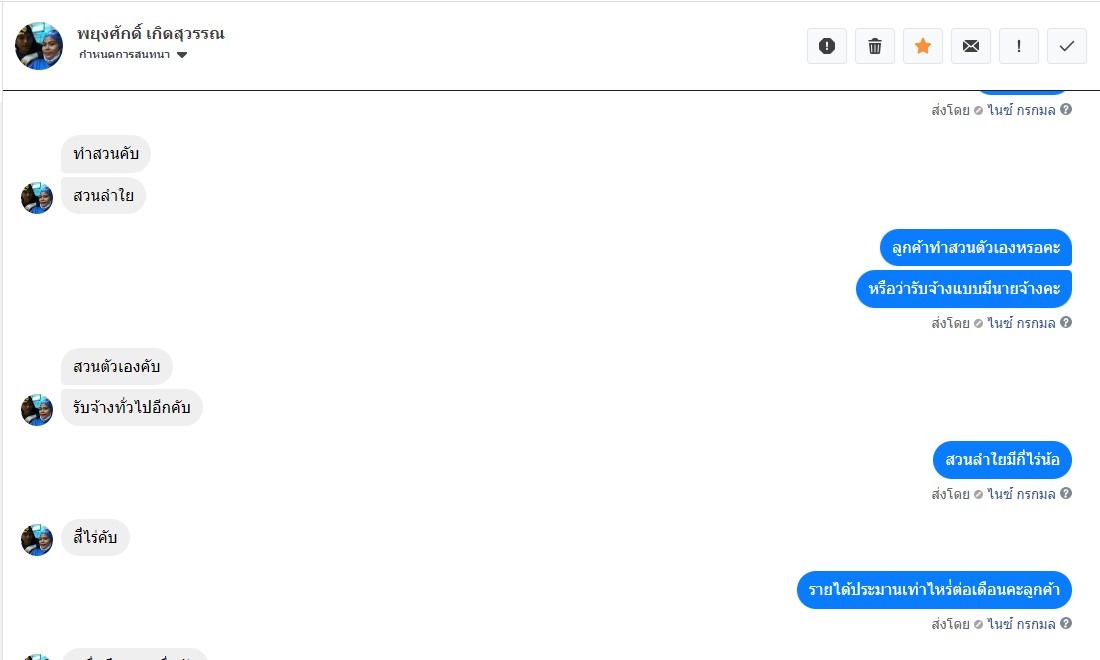Click the spam report octagon icon
The width and height of the screenshot is (1100, 660).
(826, 46)
